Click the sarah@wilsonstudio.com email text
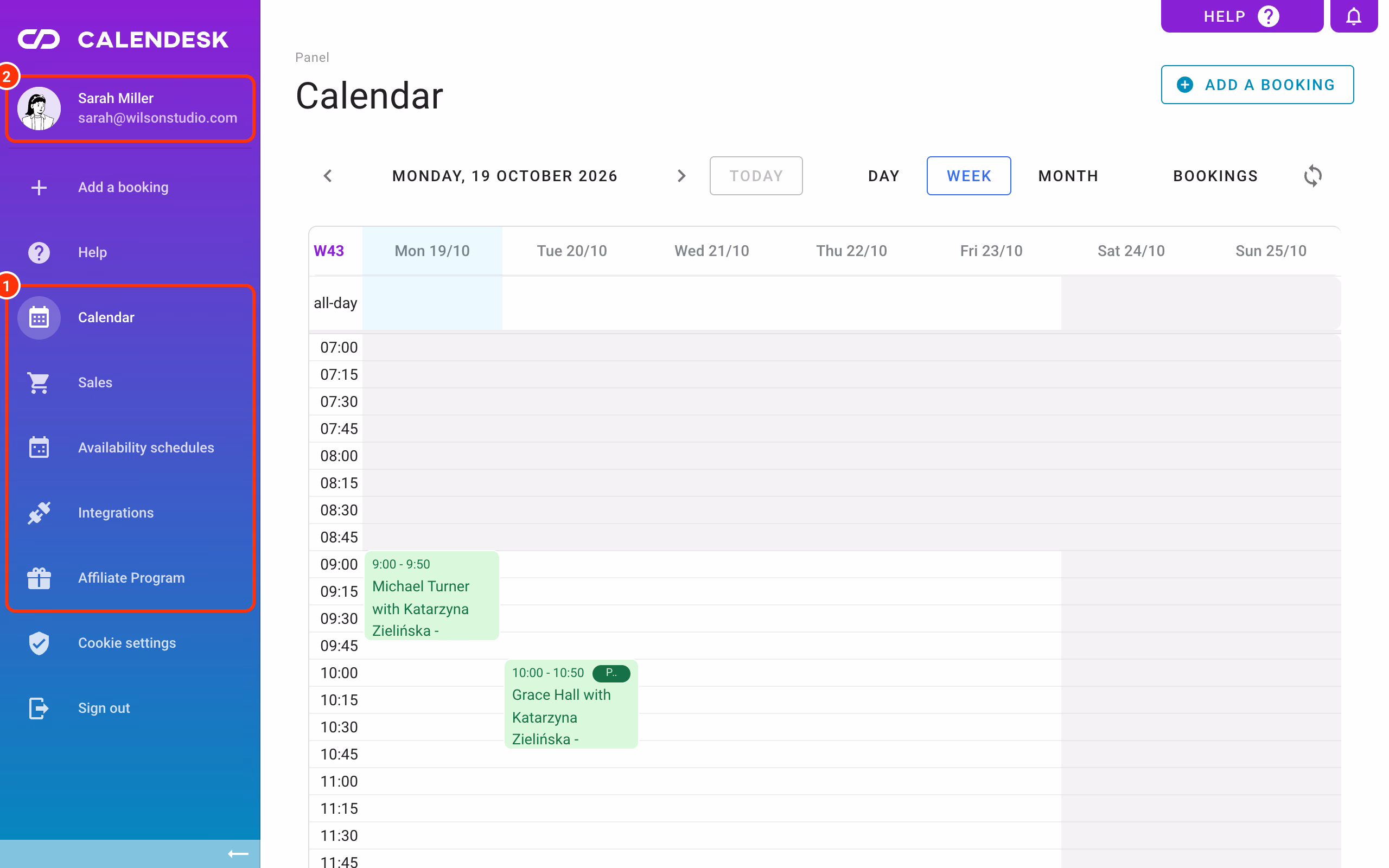Viewport: 1389px width, 868px height. (158, 118)
